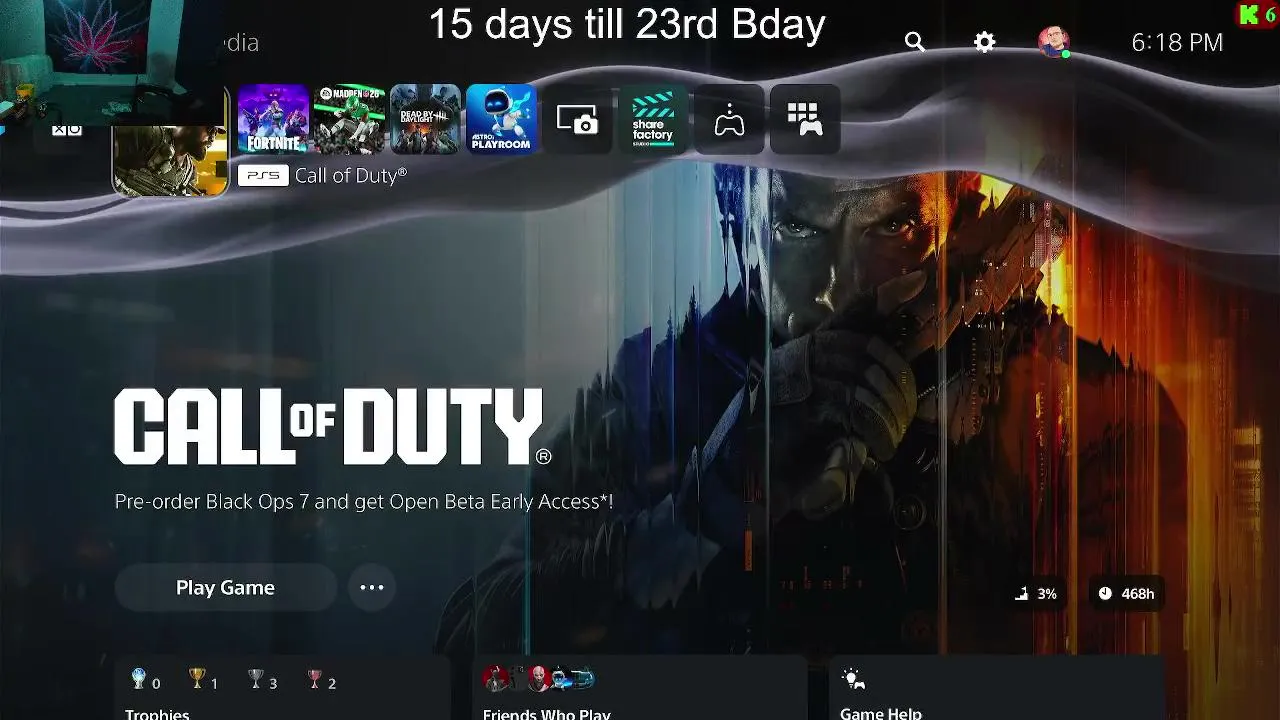Open the search magnifier icon
Image resolution: width=1280 pixels, height=720 pixels.
914,42
